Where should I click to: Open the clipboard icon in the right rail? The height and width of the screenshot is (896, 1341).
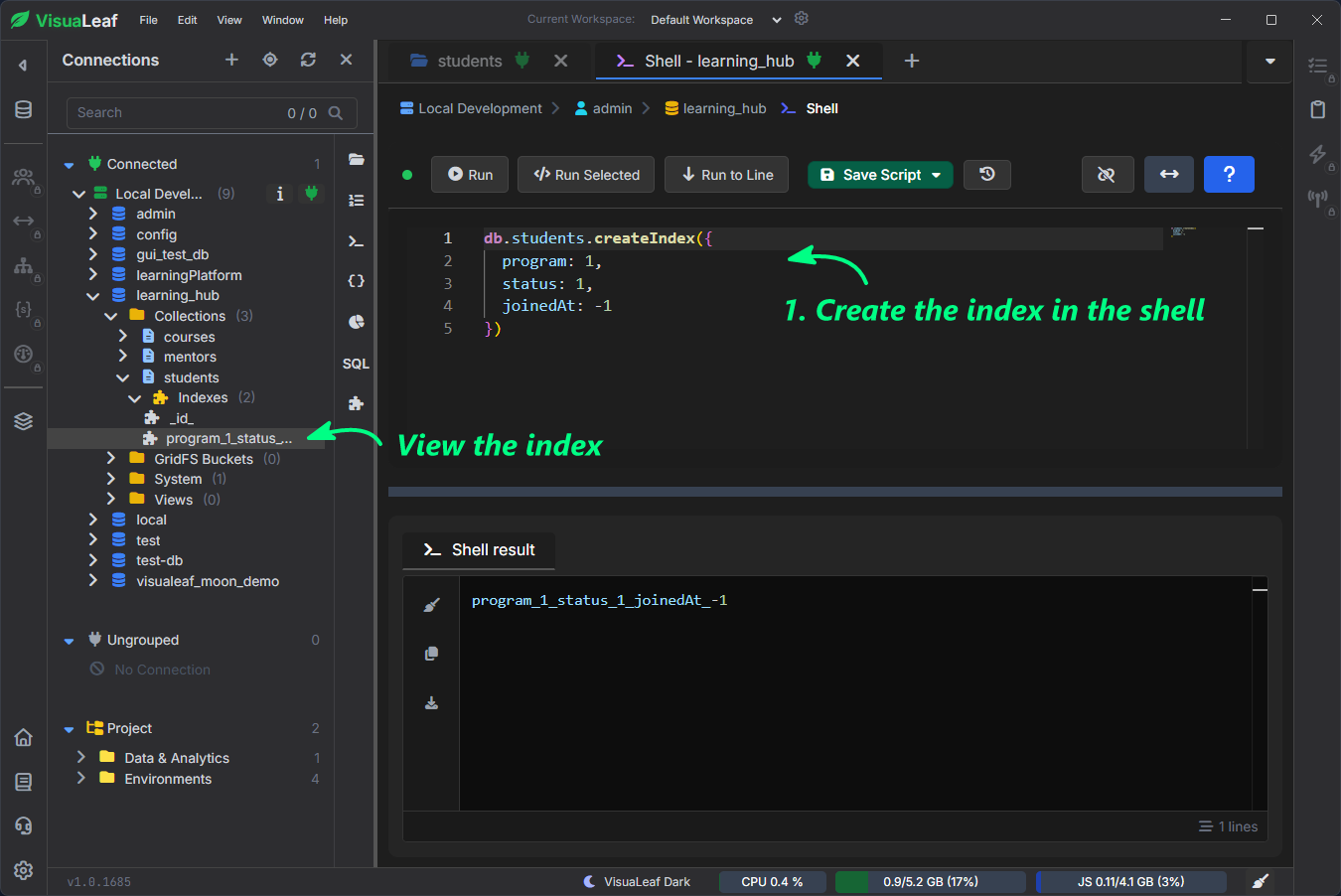click(x=1317, y=109)
